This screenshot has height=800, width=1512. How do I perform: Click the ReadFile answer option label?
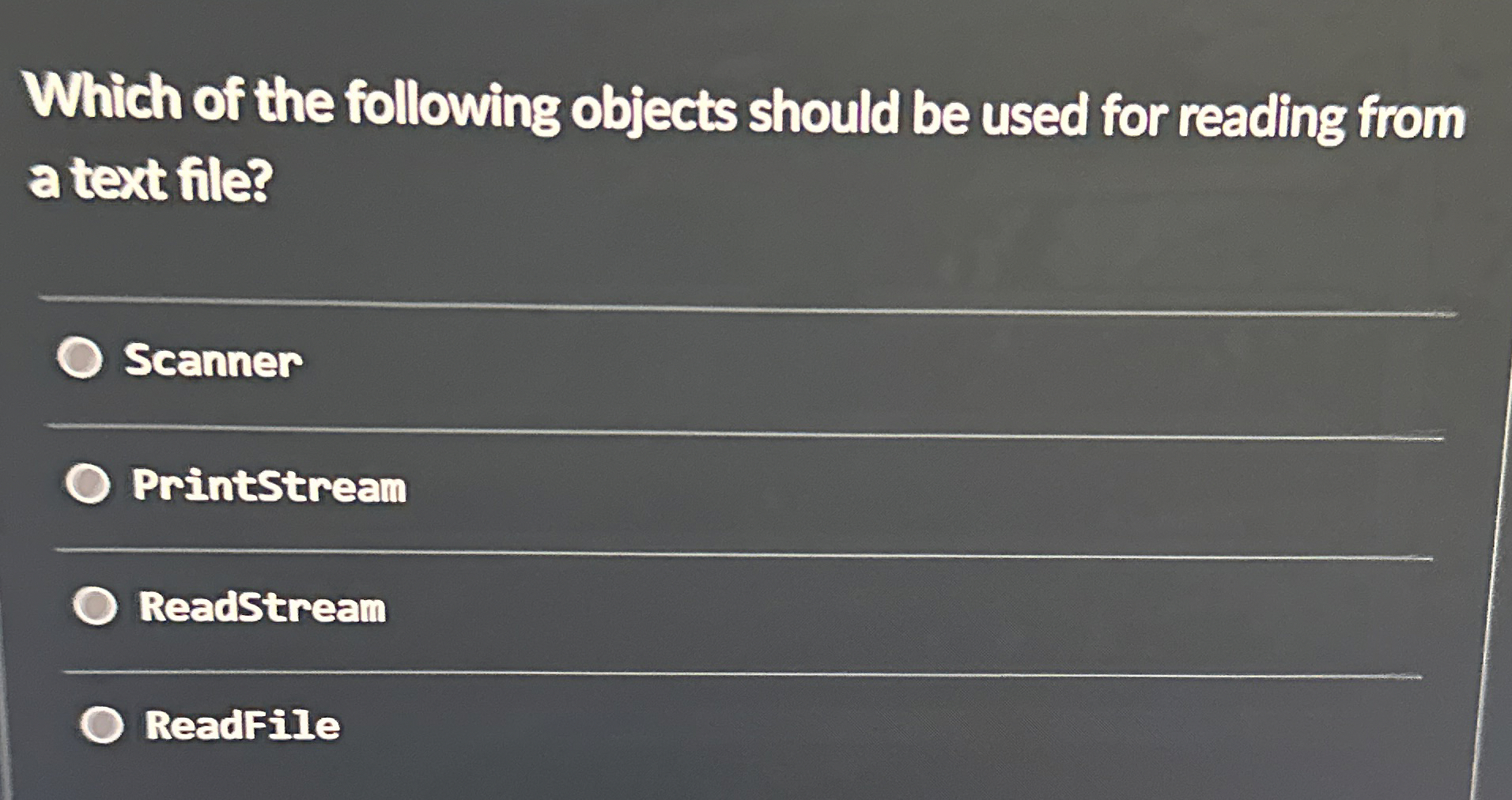pyautogui.click(x=241, y=727)
